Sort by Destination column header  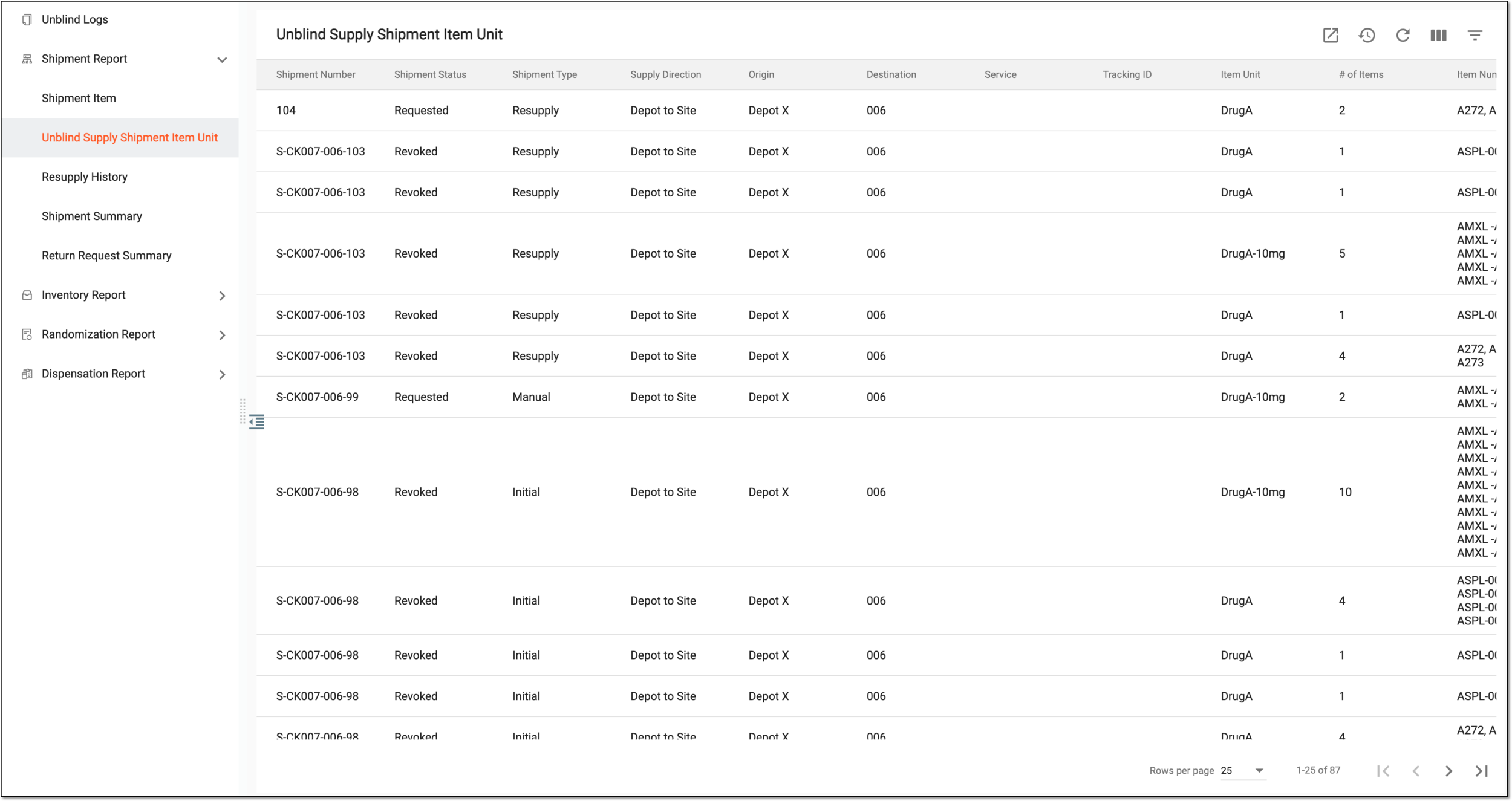(x=891, y=74)
